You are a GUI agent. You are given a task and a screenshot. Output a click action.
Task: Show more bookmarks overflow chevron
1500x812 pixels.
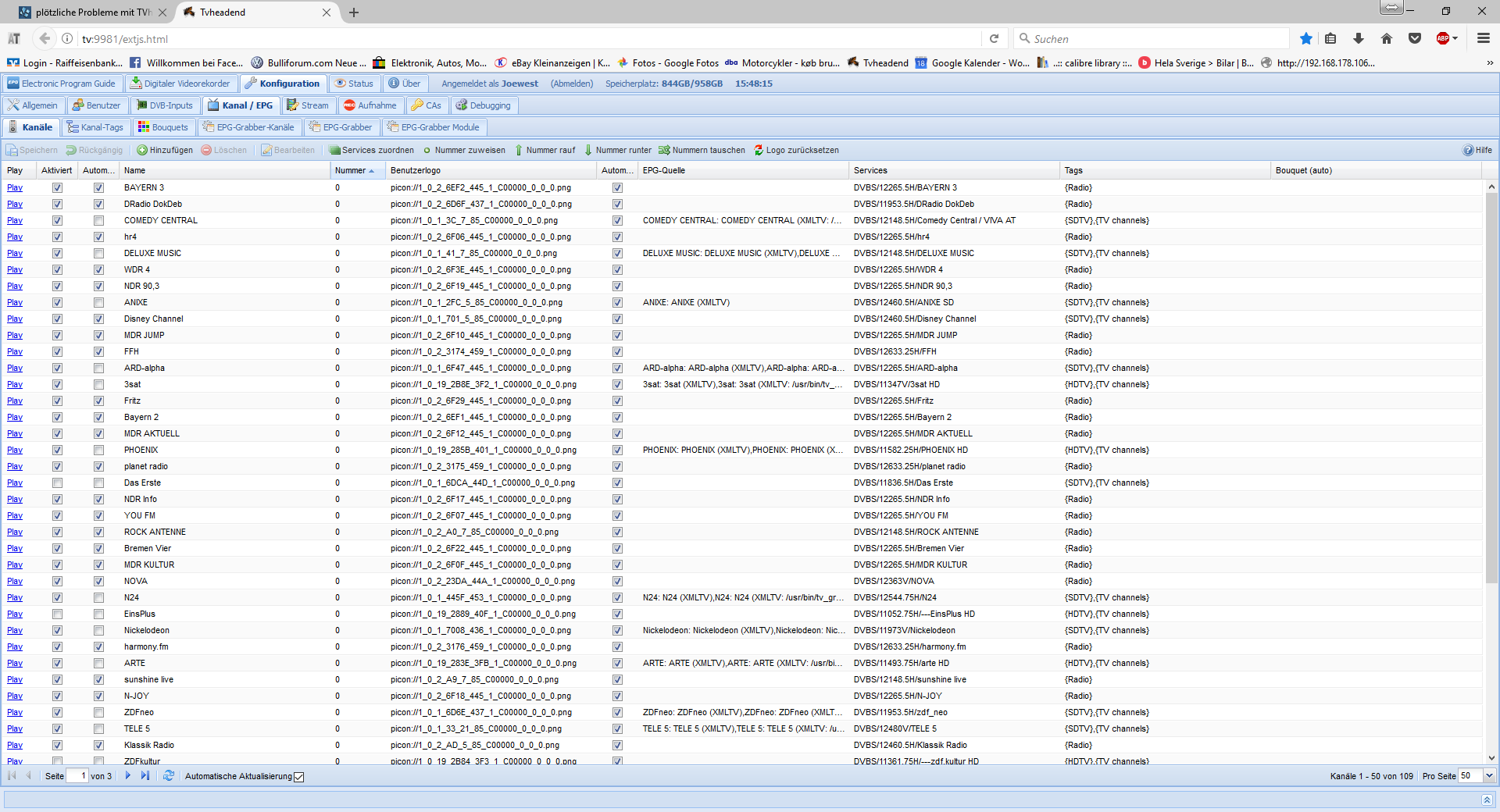click(x=1489, y=63)
